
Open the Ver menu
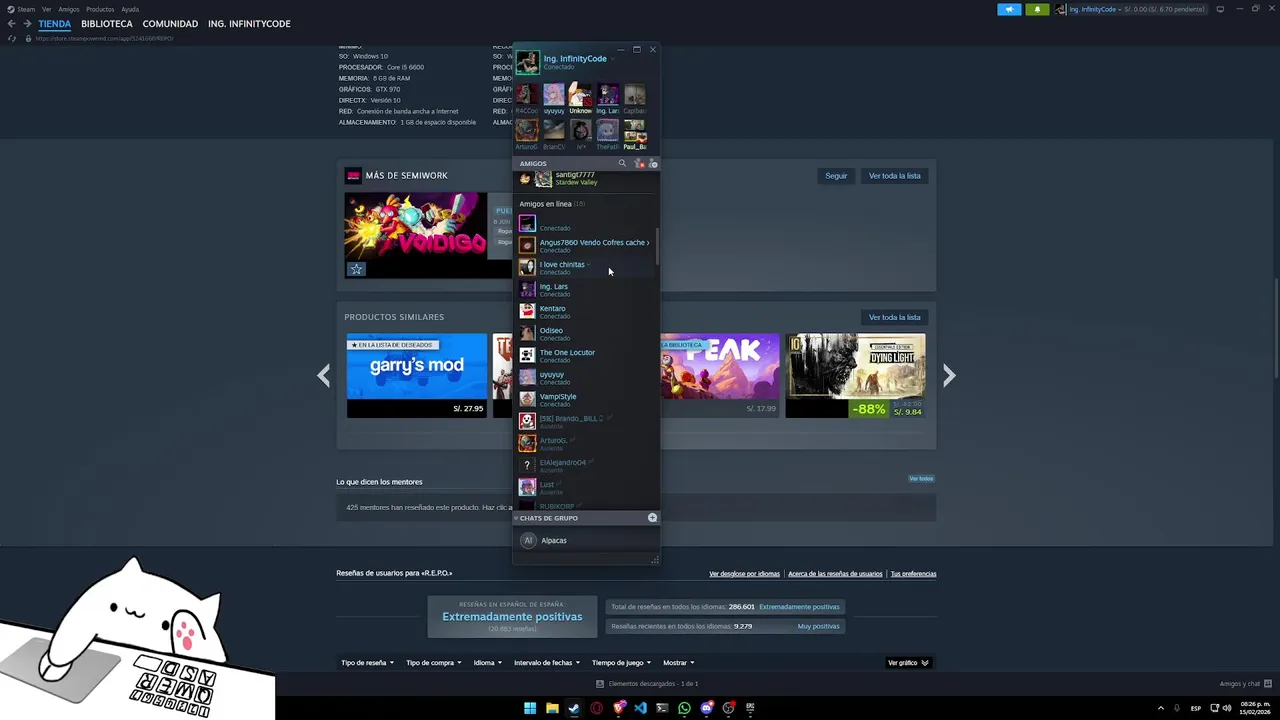click(x=46, y=9)
